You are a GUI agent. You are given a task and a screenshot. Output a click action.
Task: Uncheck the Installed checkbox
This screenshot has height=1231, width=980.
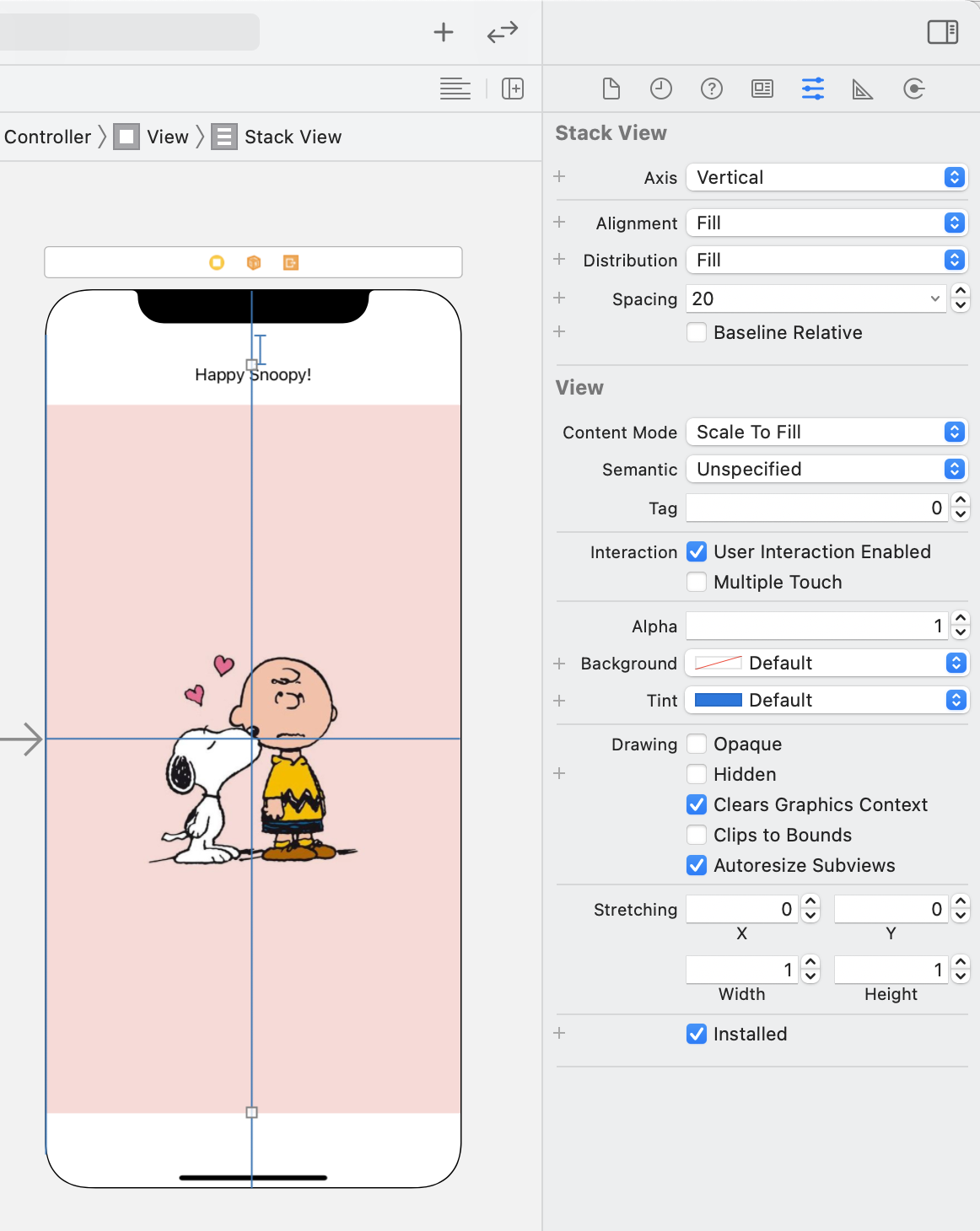pyautogui.click(x=697, y=1034)
